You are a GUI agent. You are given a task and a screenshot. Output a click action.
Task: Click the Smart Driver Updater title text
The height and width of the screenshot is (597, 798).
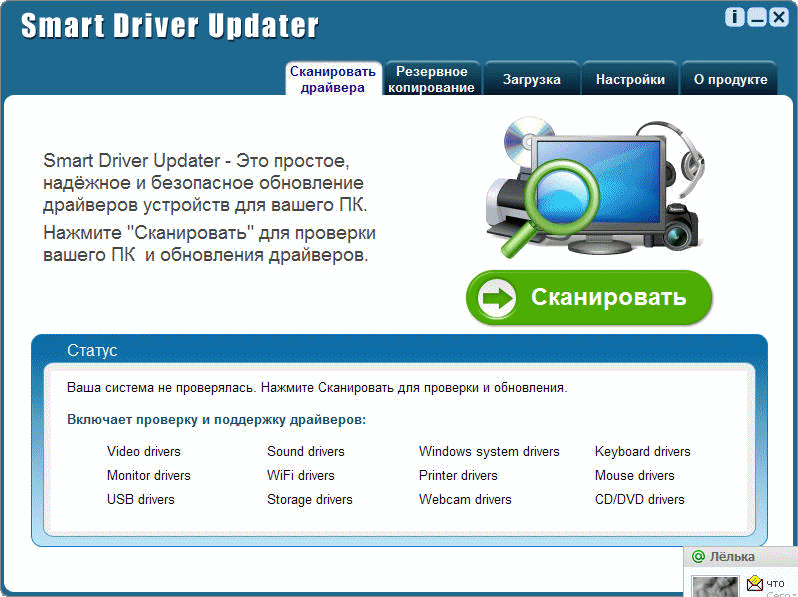click(169, 25)
